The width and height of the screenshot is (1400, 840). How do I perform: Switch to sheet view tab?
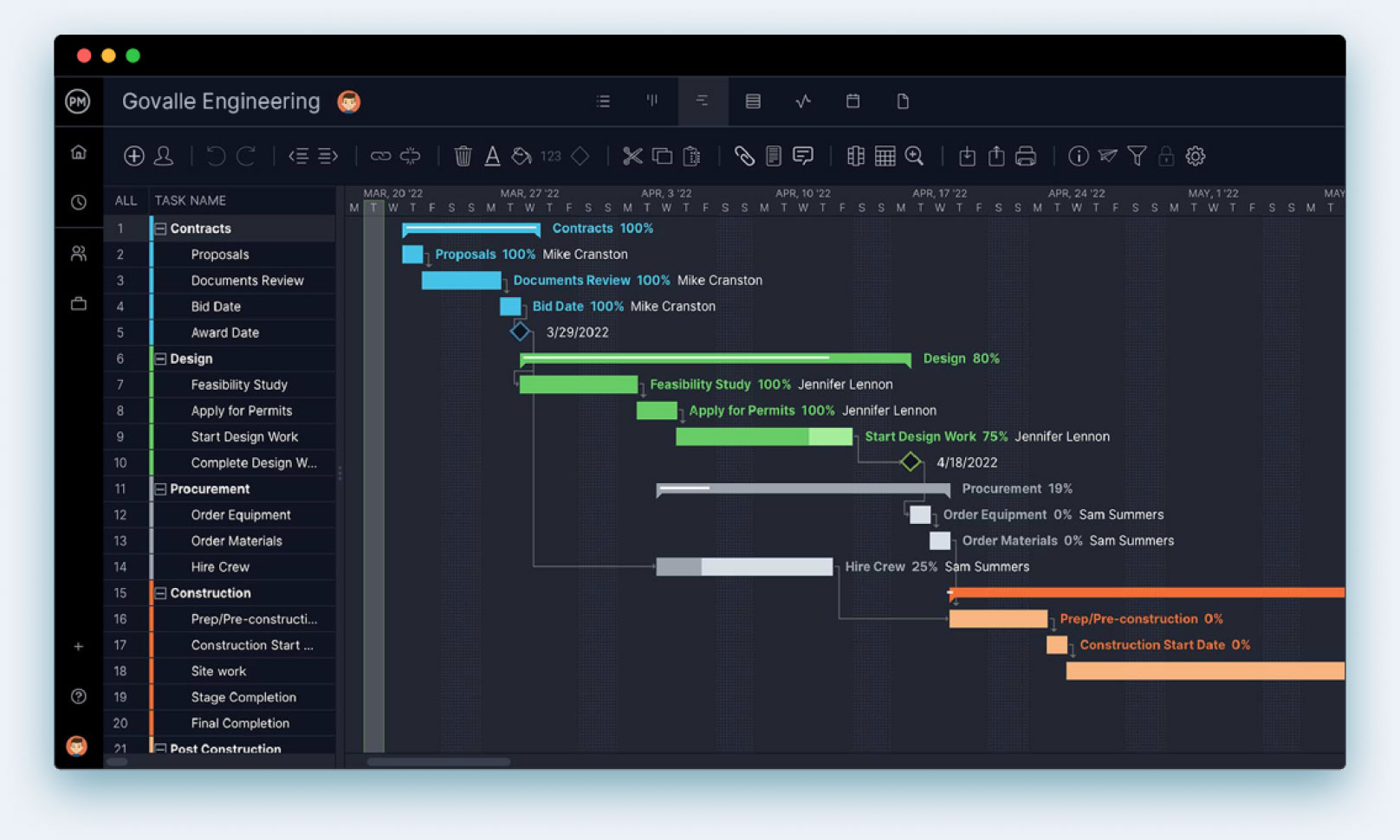click(x=753, y=101)
